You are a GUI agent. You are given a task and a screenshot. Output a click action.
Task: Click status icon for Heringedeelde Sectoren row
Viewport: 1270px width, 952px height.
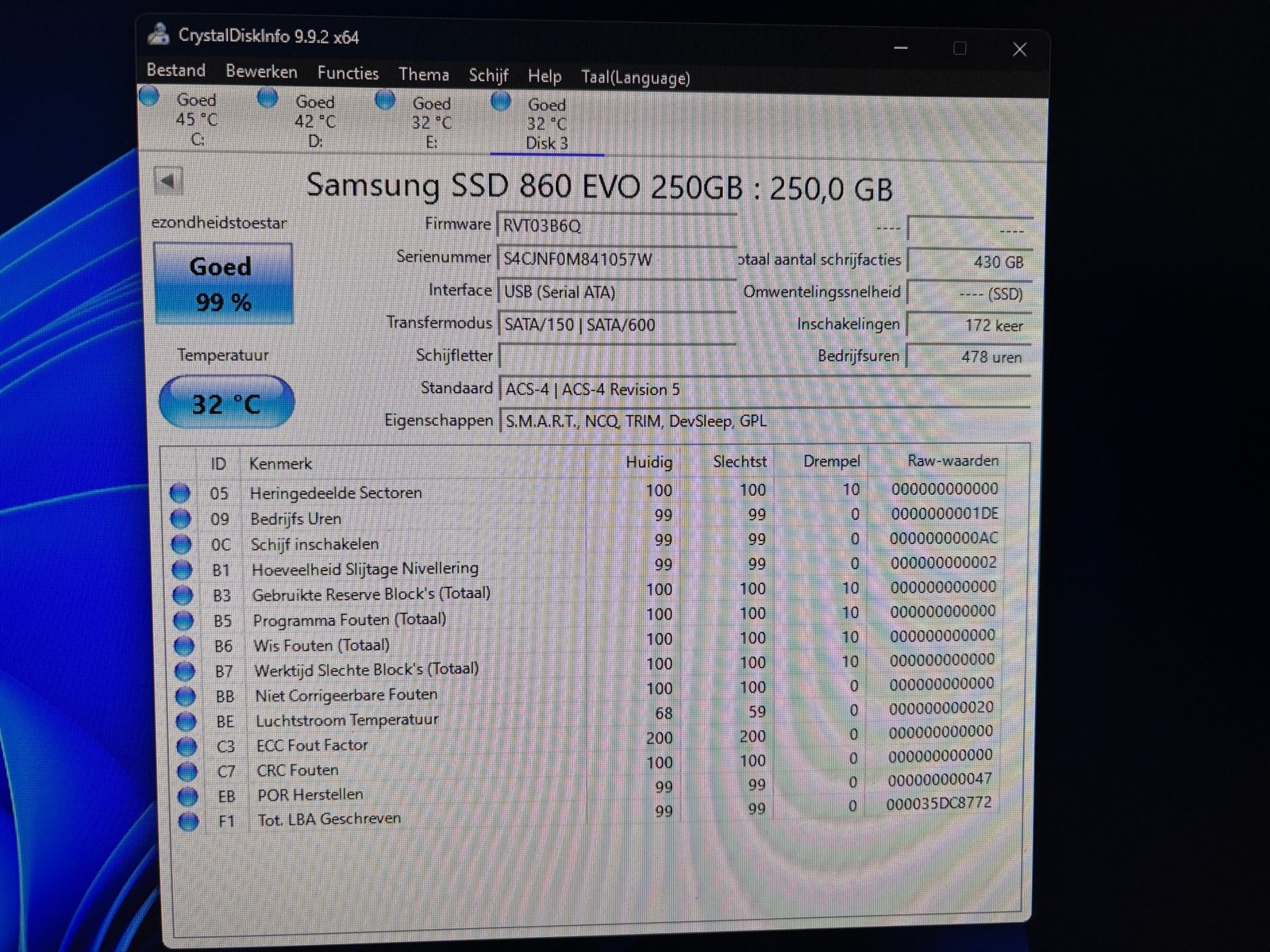pyautogui.click(x=180, y=493)
